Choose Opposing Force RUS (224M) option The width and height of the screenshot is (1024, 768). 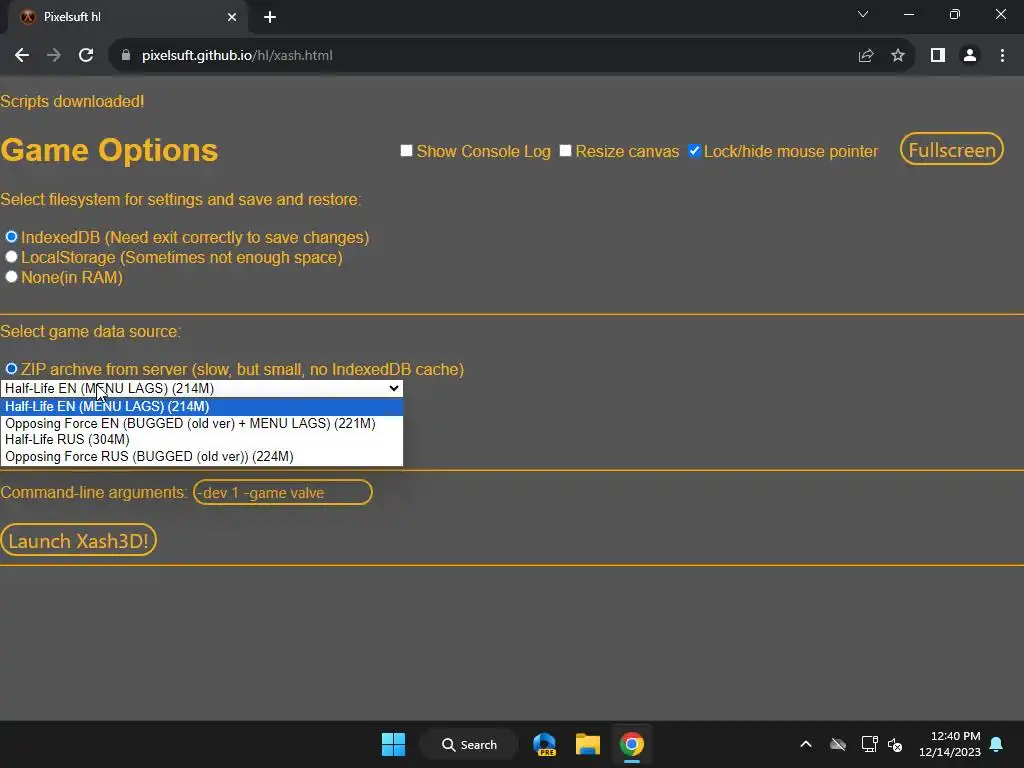tap(202, 456)
